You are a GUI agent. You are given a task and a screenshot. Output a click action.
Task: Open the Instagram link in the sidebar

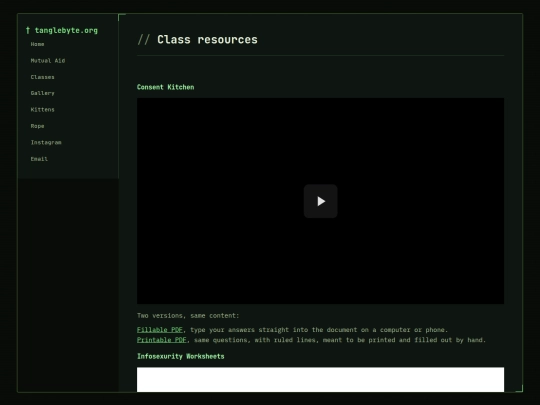pyautogui.click(x=46, y=142)
